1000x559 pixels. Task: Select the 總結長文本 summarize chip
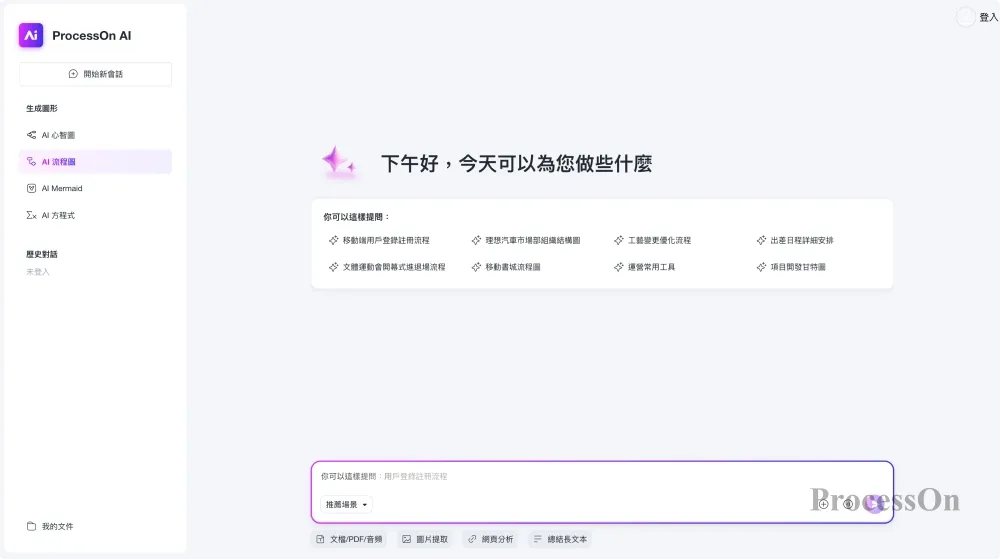point(560,539)
